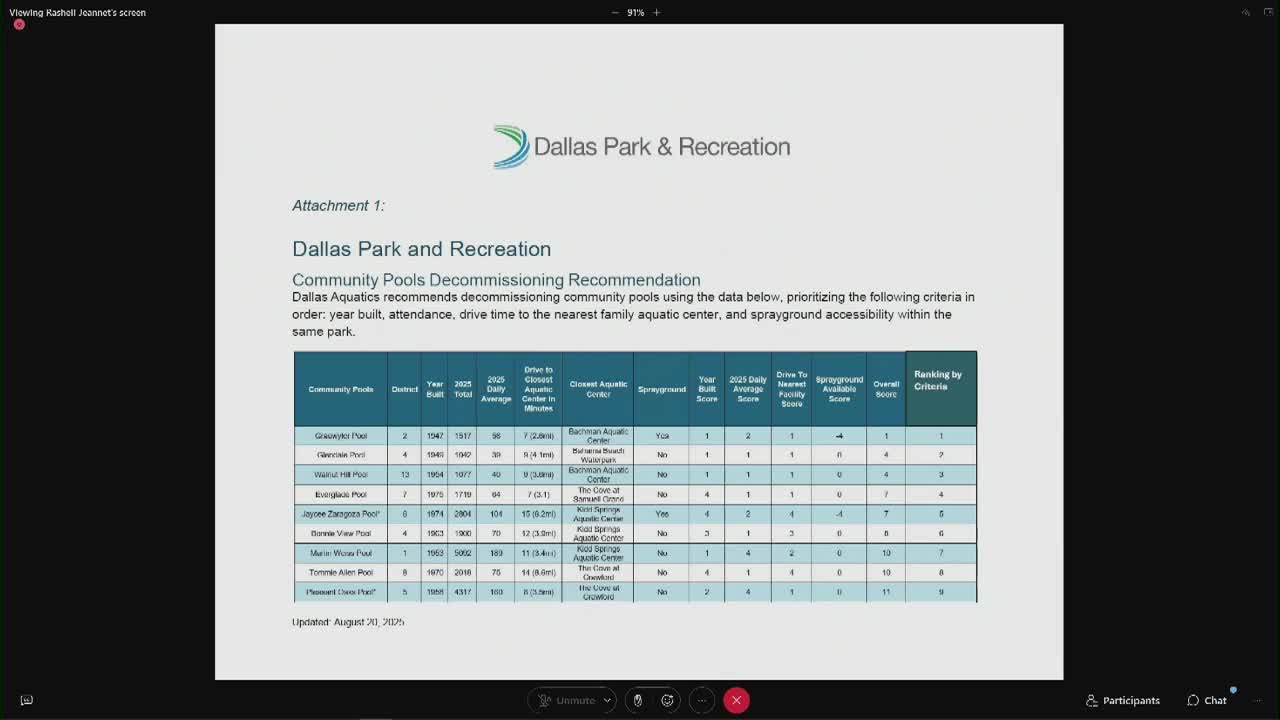Click the 'Community Pools' column header
This screenshot has width=1280, height=720.
(341, 389)
